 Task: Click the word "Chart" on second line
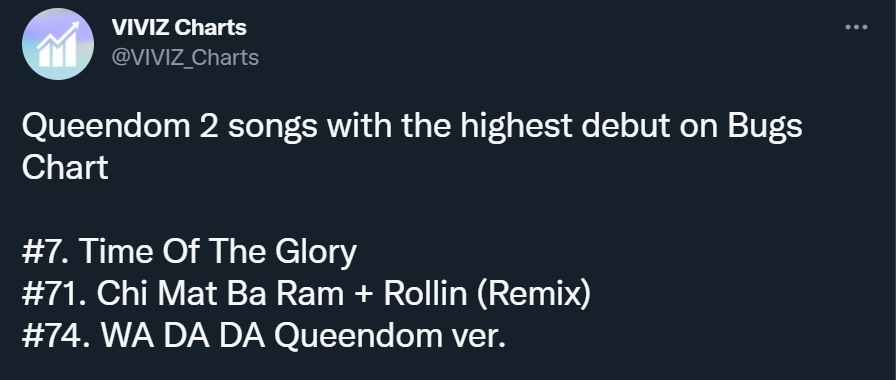(65, 167)
